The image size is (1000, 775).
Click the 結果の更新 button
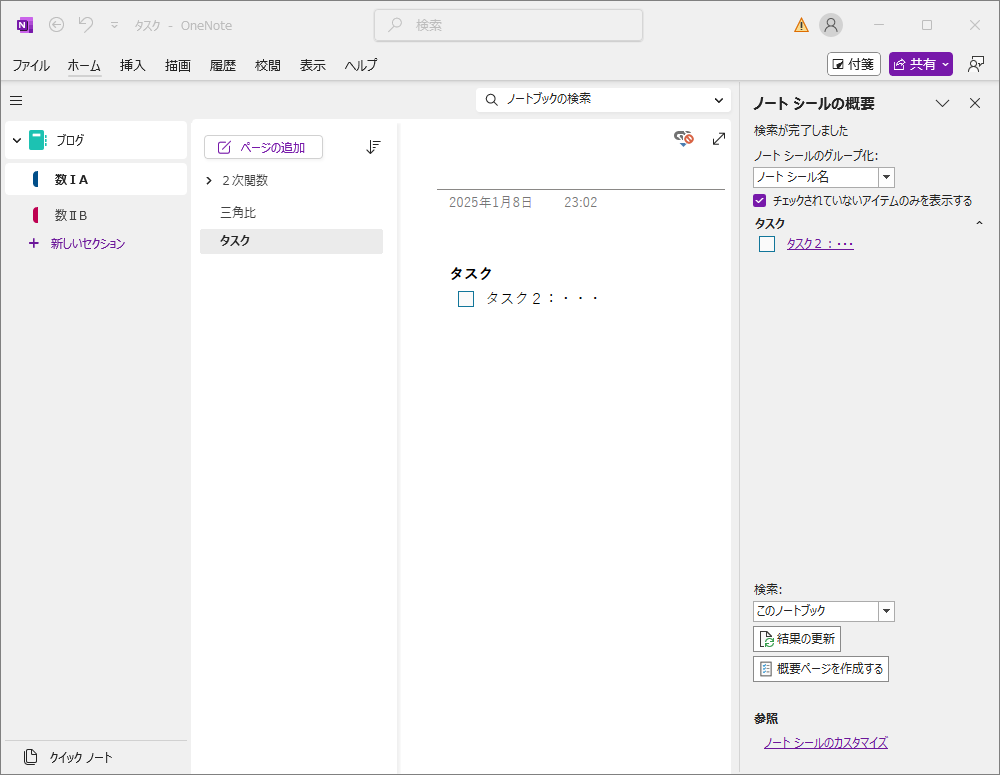pos(797,639)
